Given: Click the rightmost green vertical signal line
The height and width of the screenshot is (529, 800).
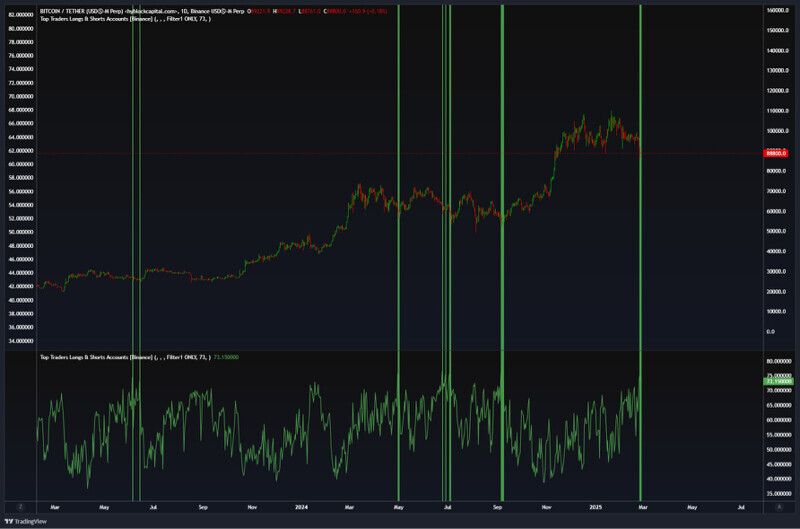Looking at the screenshot, I should pyautogui.click(x=640, y=250).
